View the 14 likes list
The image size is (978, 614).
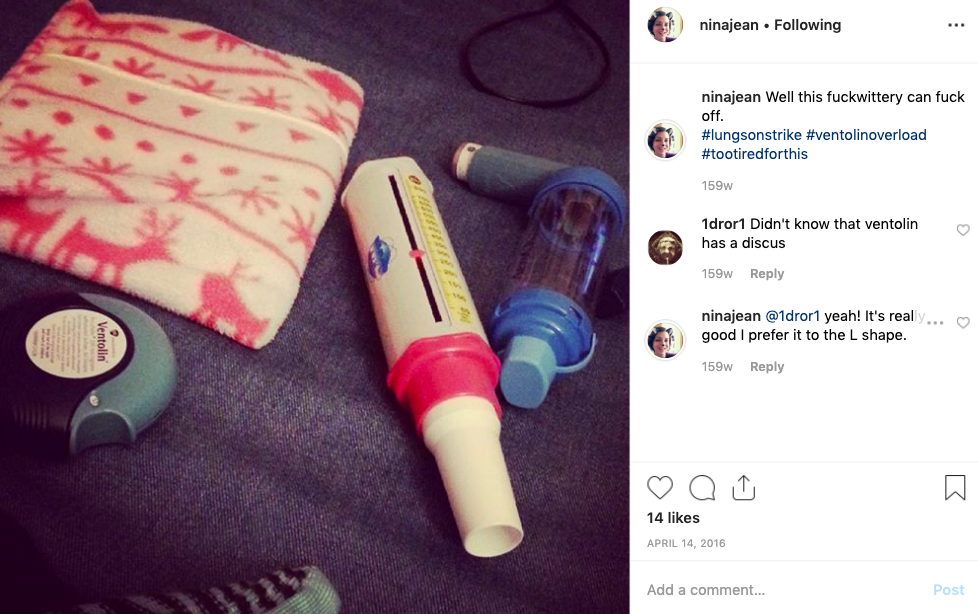point(673,518)
